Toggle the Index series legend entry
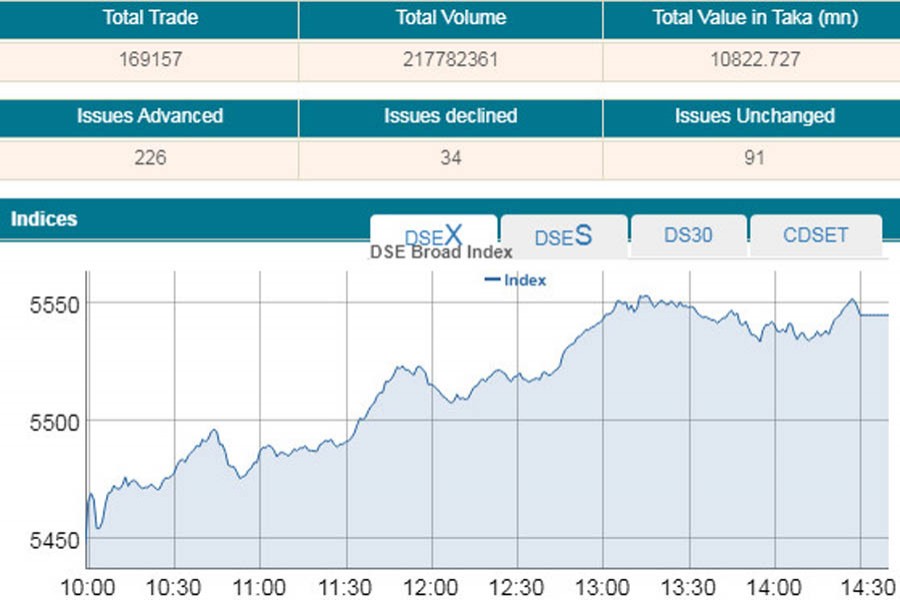This screenshot has width=900, height=600. (x=515, y=280)
